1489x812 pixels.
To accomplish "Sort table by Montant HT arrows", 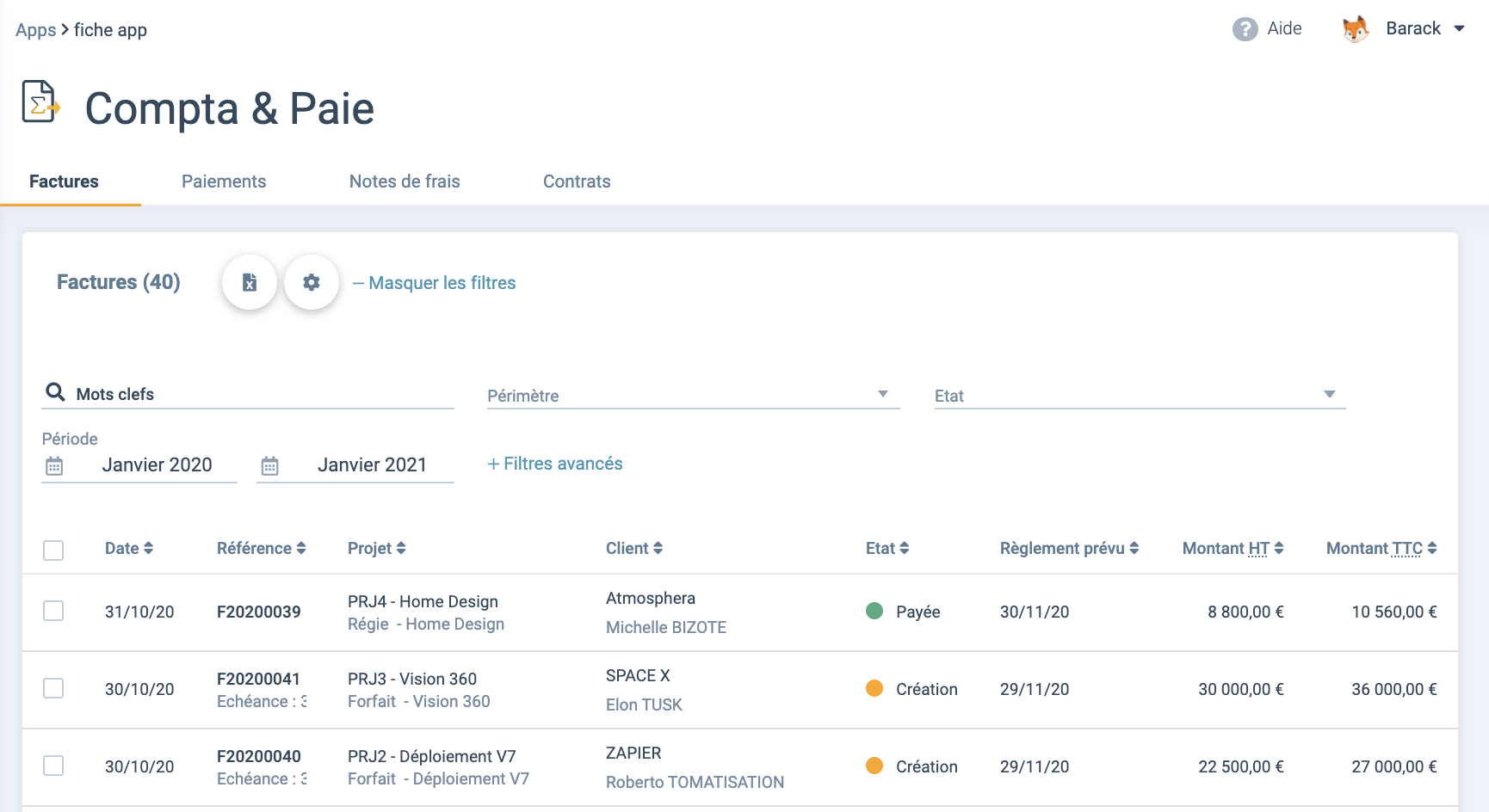I will (1279, 548).
